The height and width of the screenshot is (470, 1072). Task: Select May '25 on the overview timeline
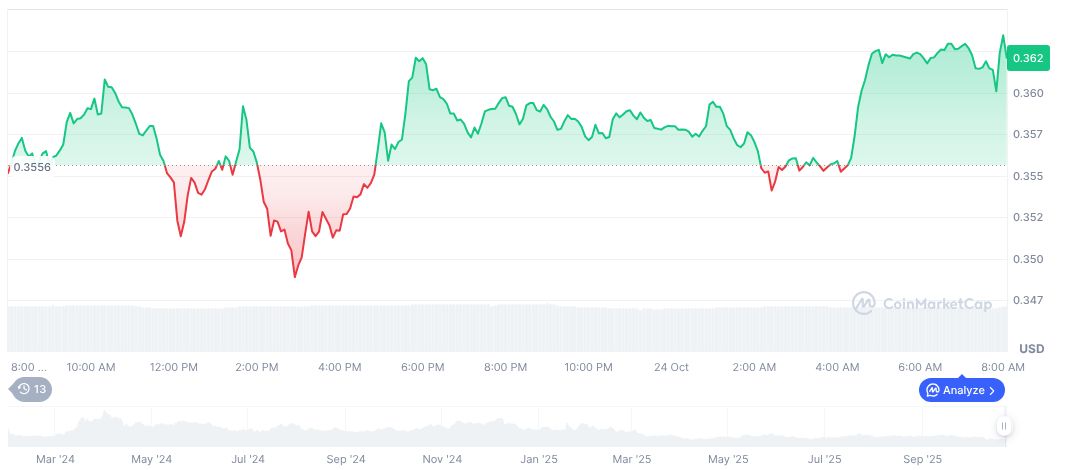tap(728, 459)
